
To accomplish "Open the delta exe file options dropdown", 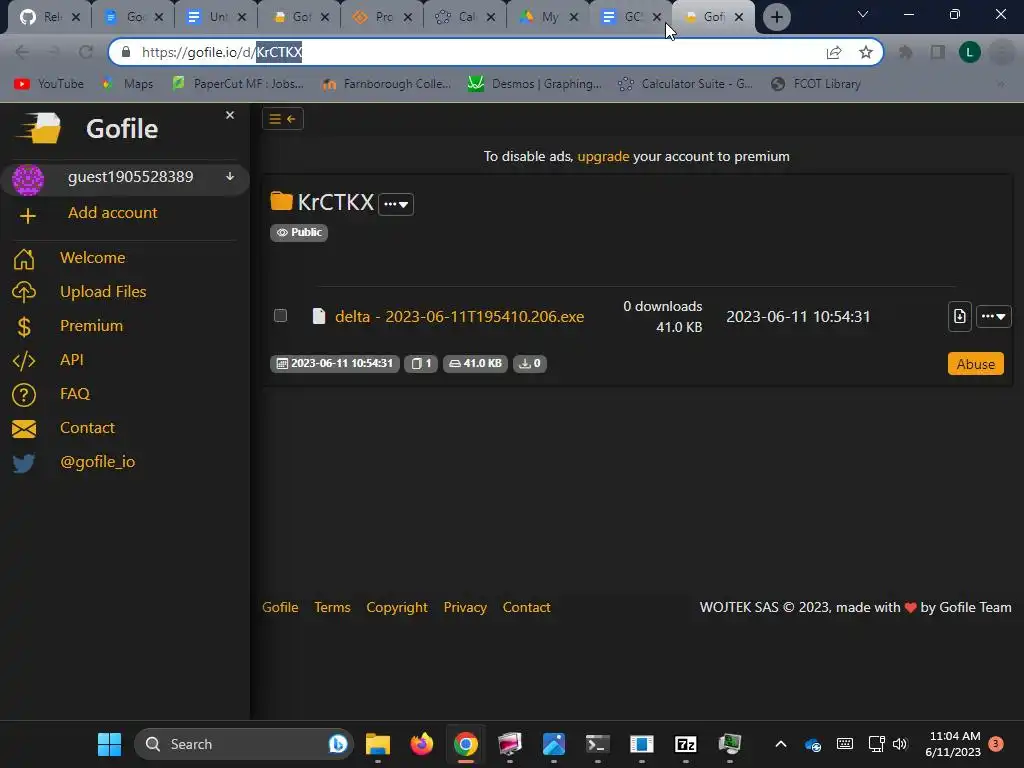I will [x=993, y=317].
